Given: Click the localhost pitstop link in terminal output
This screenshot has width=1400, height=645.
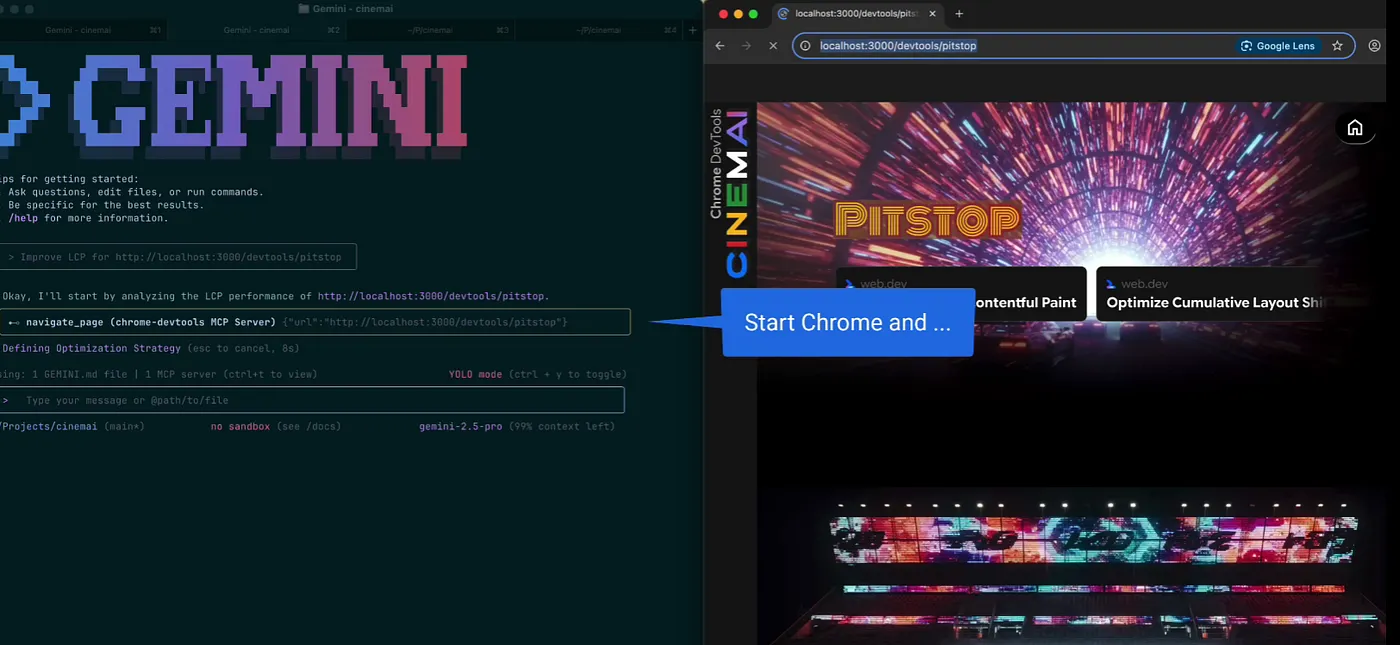Looking at the screenshot, I should [x=432, y=296].
